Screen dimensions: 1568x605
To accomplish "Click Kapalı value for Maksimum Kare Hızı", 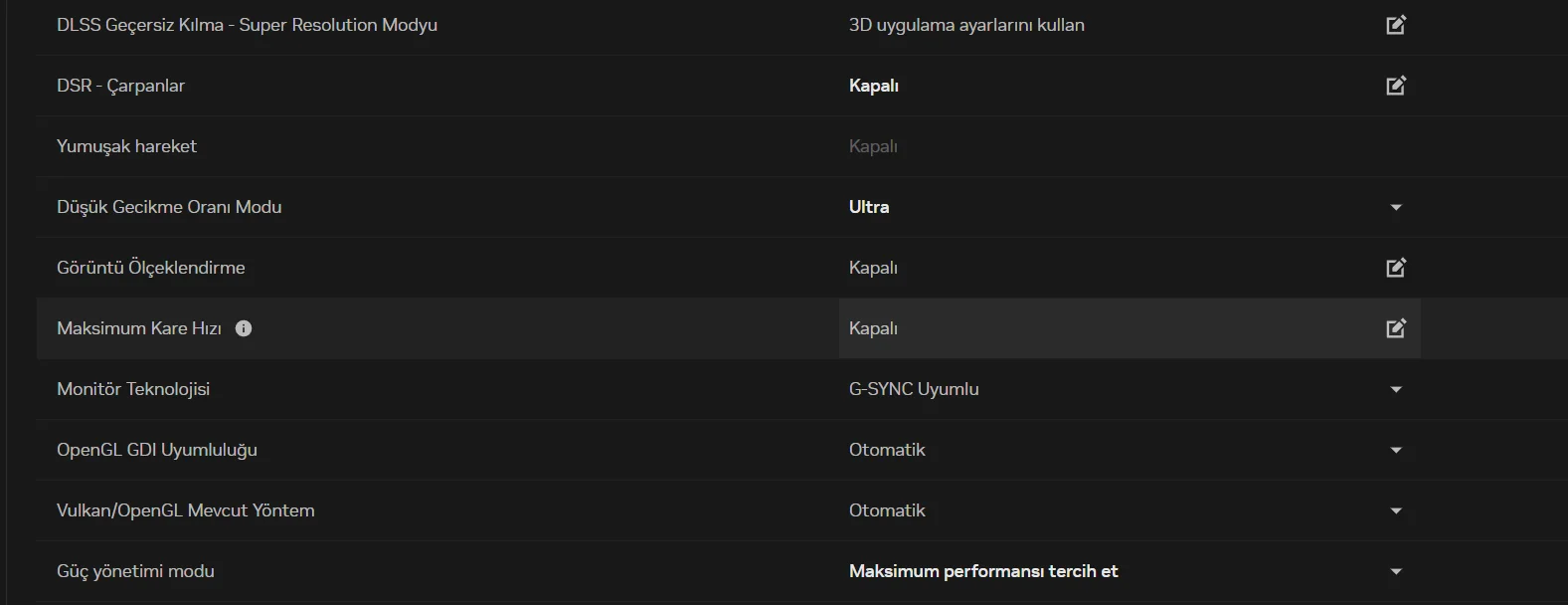I will (873, 328).
